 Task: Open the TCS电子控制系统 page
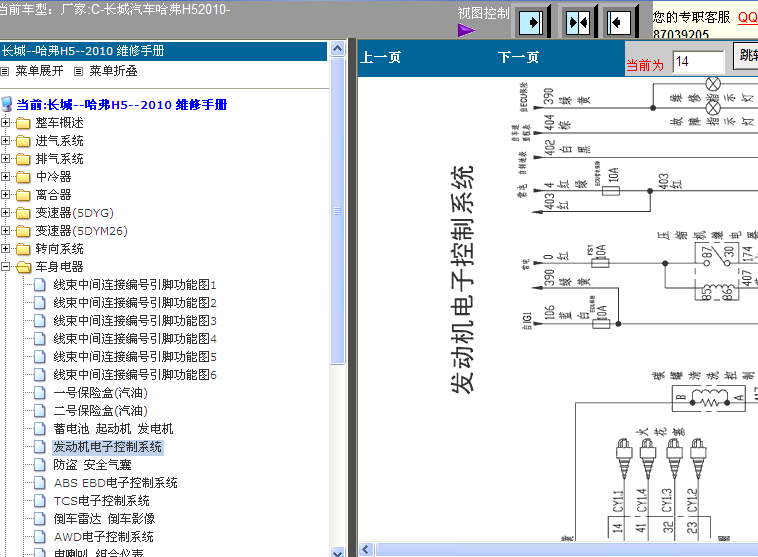click(x=102, y=501)
